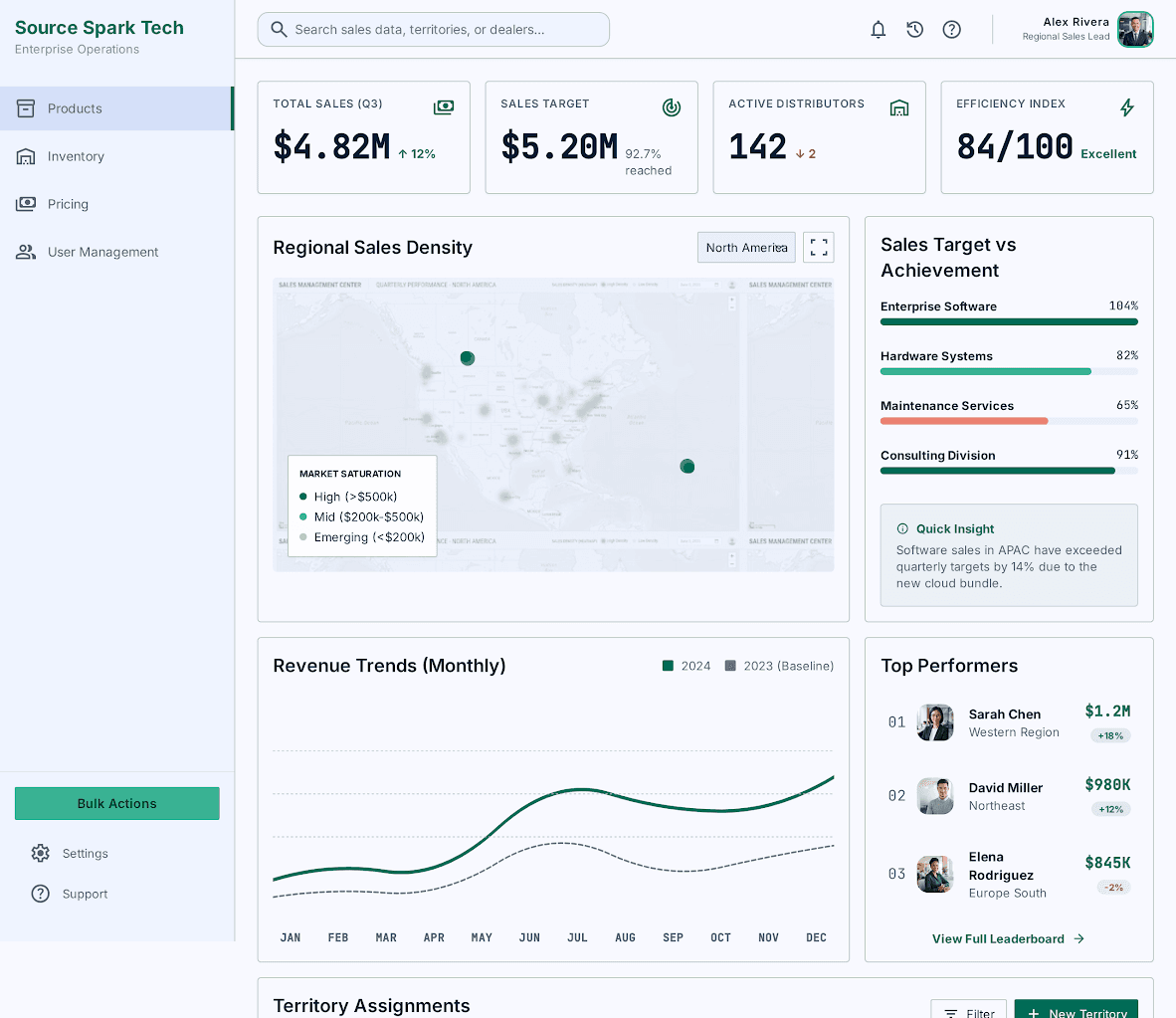Click the Sales Target bullseye icon
This screenshot has height=1018, width=1176.
pyautogui.click(x=672, y=107)
